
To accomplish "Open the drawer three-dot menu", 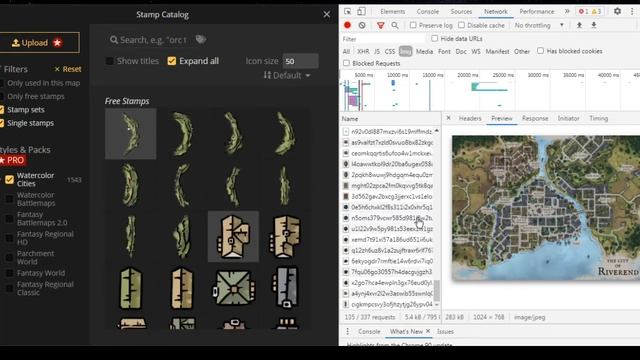I will coord(347,331).
